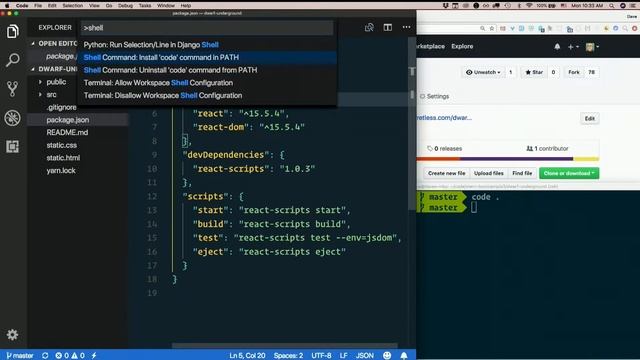The height and width of the screenshot is (360, 640).
Task: Click the editor horizontal scrollbar
Action: (x=284, y=345)
